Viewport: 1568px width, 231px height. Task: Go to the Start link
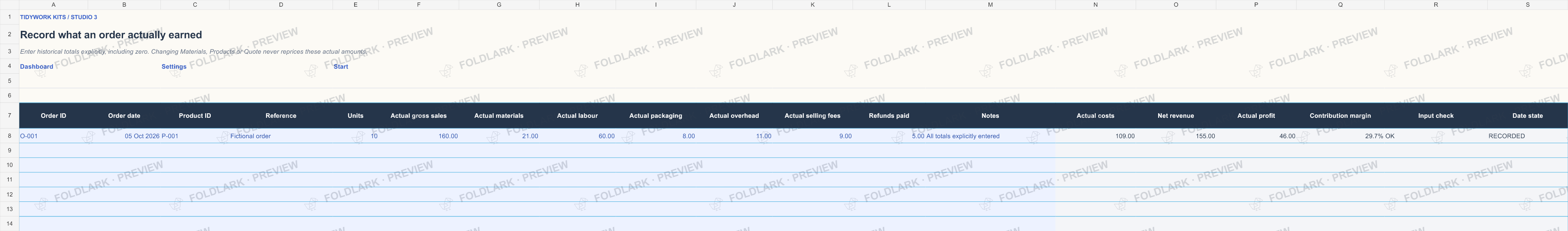click(x=341, y=67)
